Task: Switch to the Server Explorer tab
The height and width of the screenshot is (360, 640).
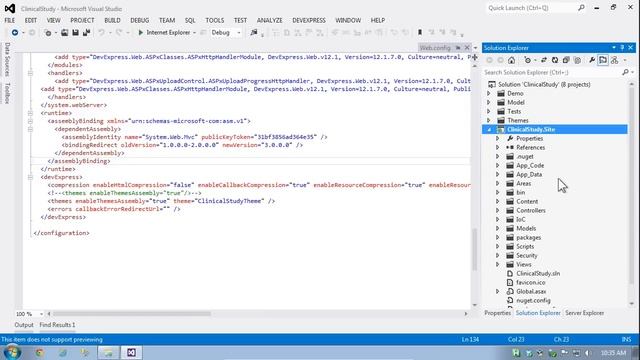Action: click(584, 313)
